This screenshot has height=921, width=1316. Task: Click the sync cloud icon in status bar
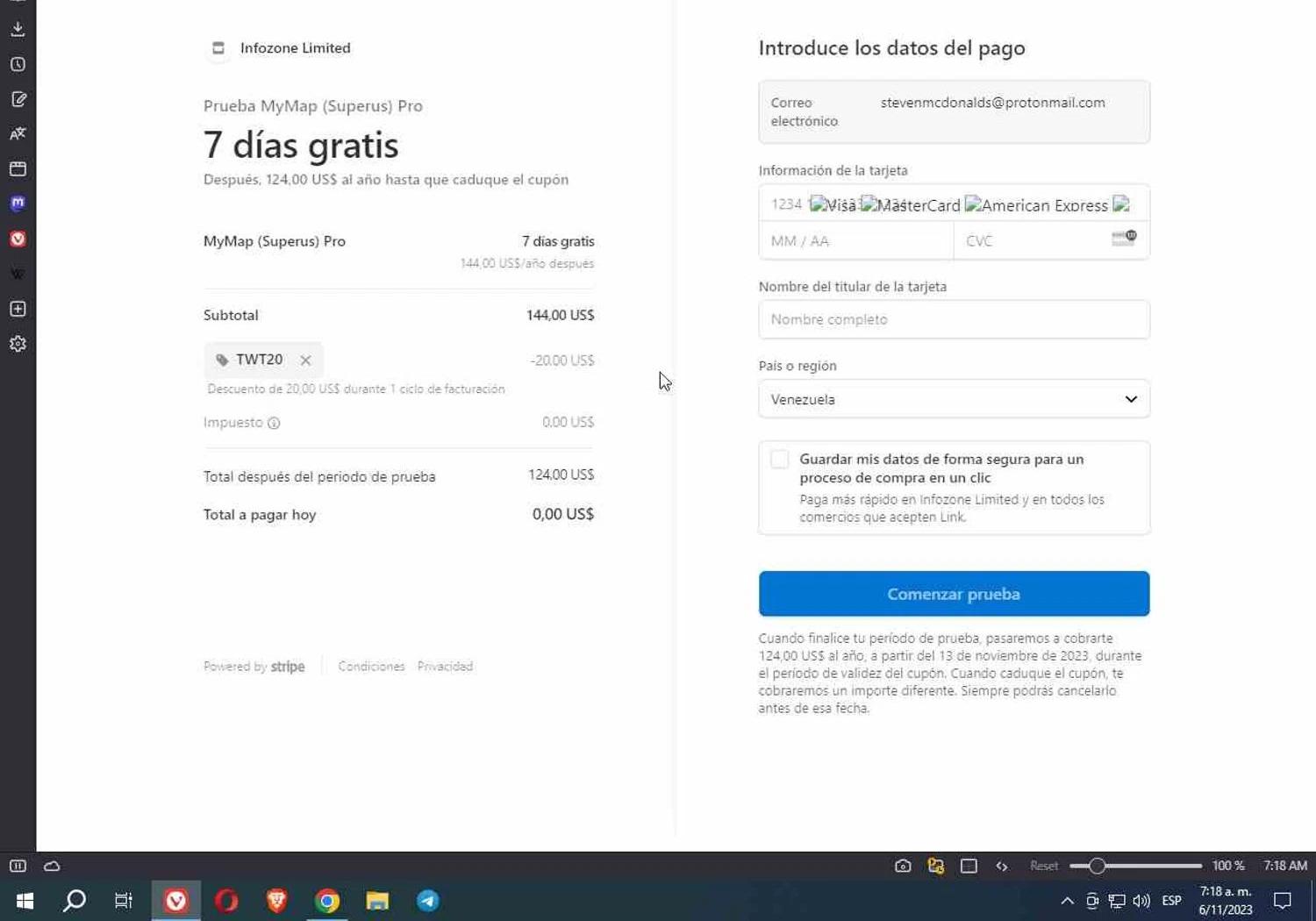(52, 866)
